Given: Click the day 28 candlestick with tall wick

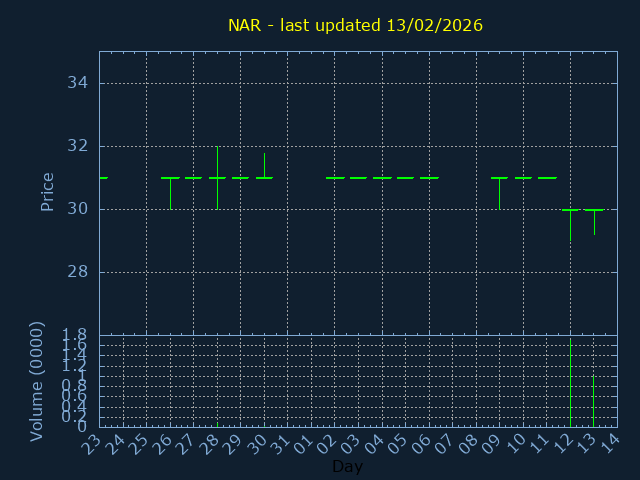Looking at the screenshot, I should pos(217,176).
